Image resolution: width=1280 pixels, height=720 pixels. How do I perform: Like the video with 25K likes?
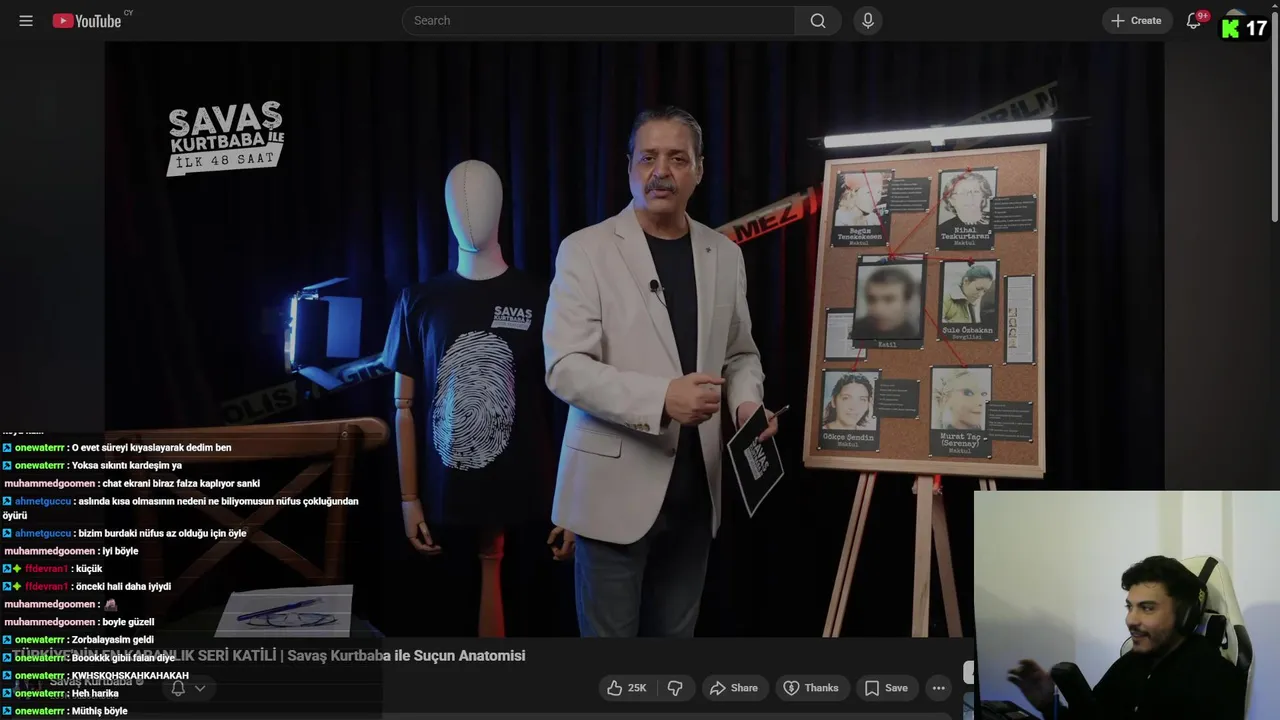pos(626,688)
